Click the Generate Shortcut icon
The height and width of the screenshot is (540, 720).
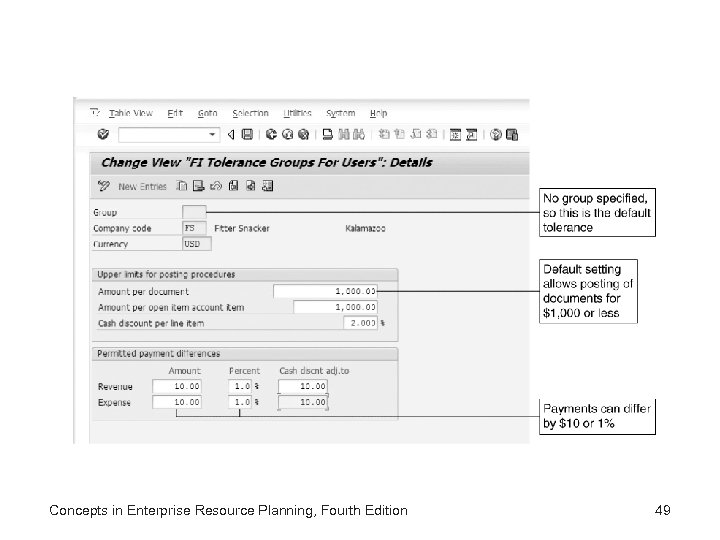(x=472, y=135)
